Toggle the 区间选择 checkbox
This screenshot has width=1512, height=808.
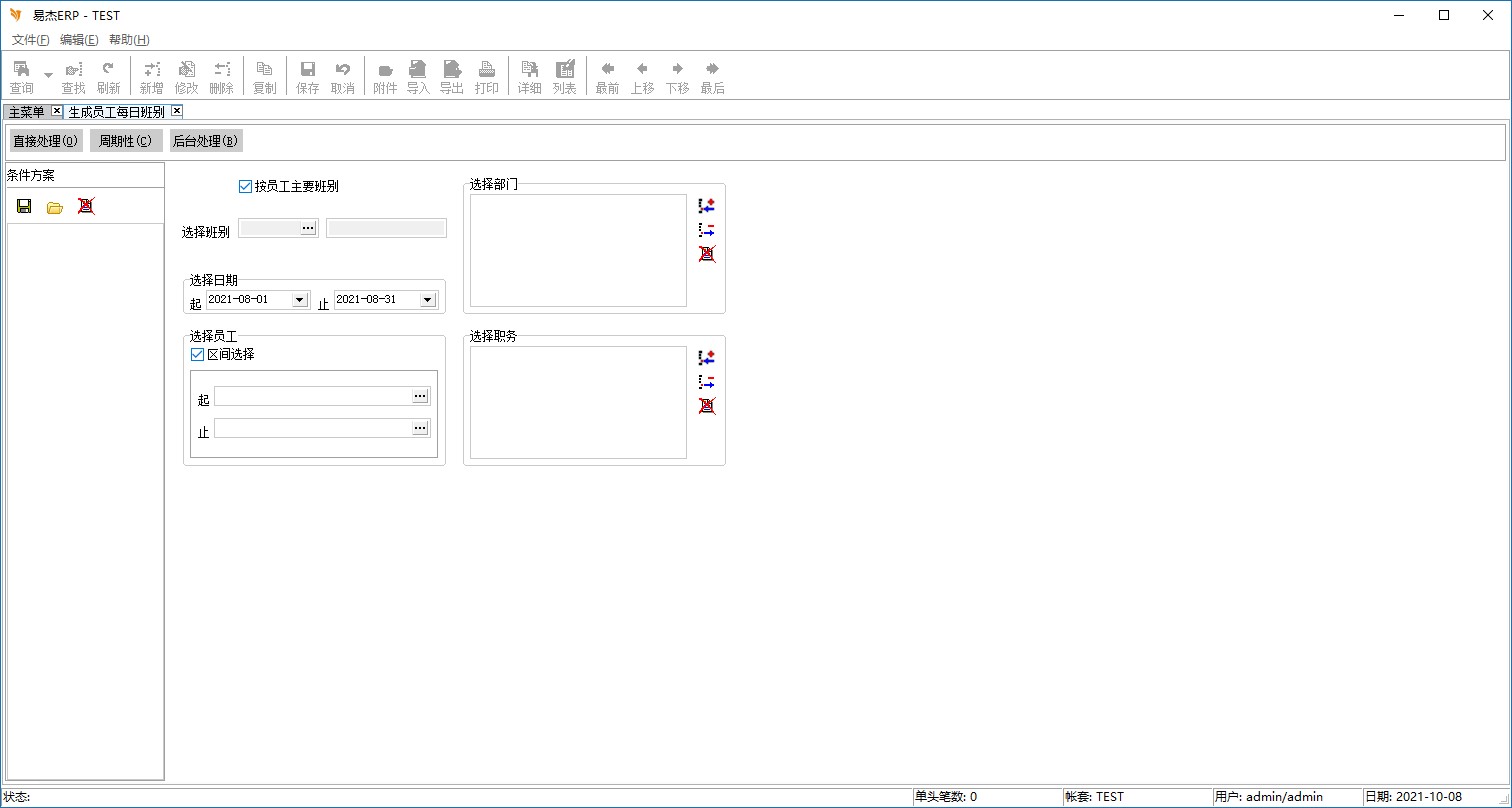[x=197, y=354]
